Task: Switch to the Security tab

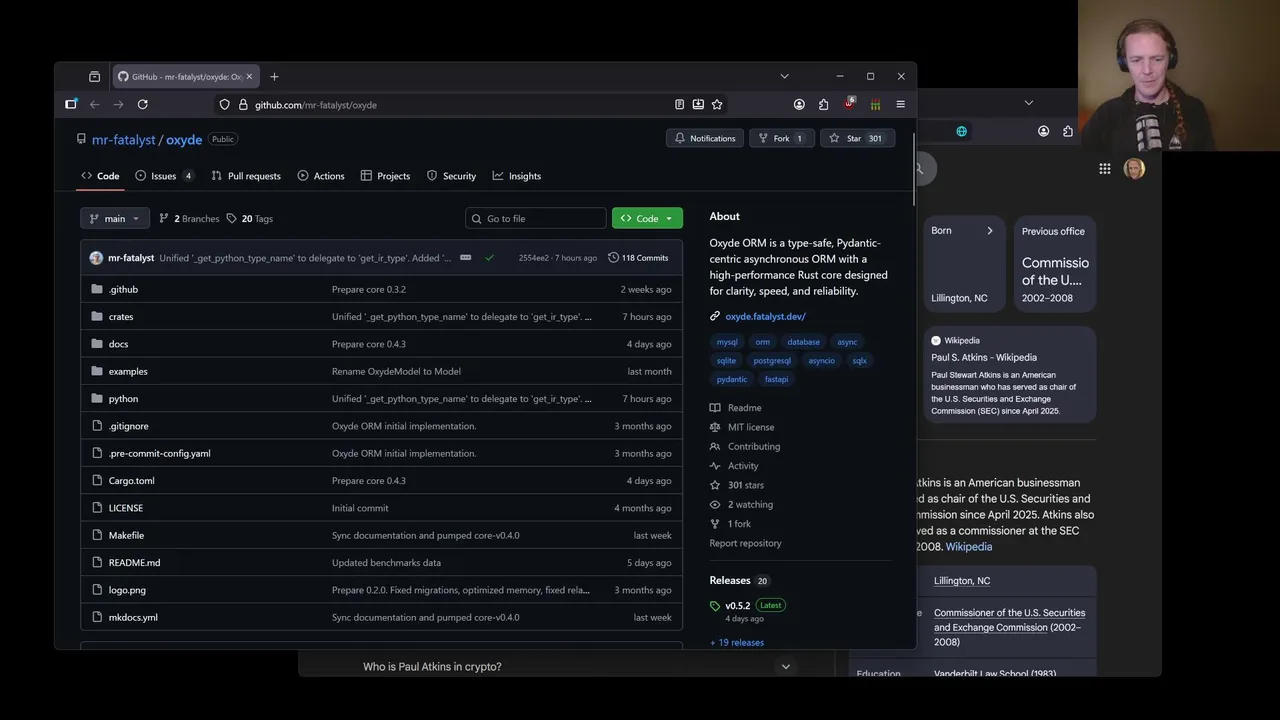Action: pos(451,176)
